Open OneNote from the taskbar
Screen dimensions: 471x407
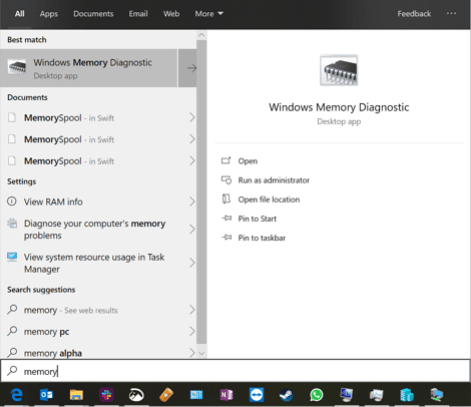[x=226, y=395]
